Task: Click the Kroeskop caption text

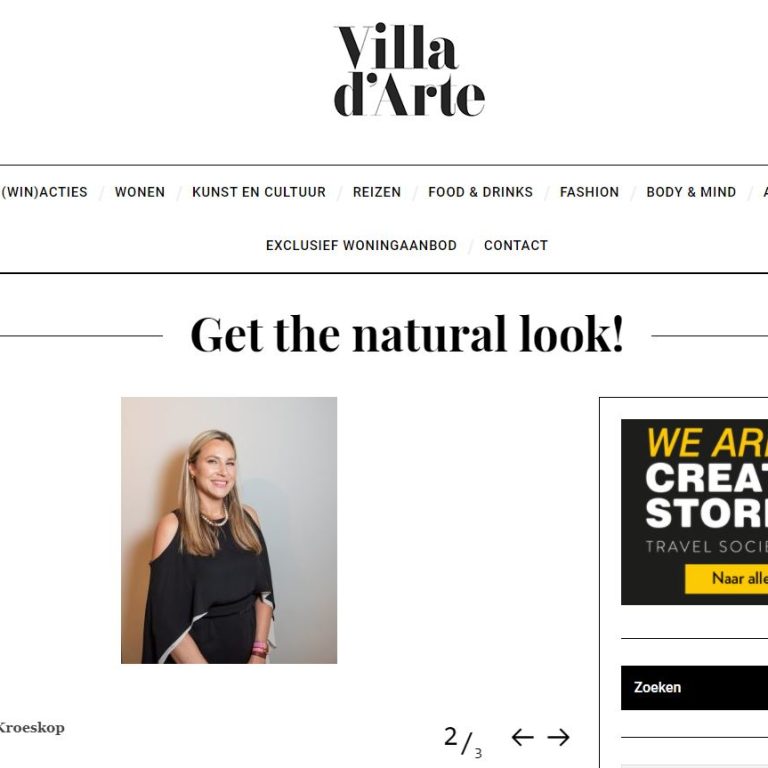Action: (32, 728)
